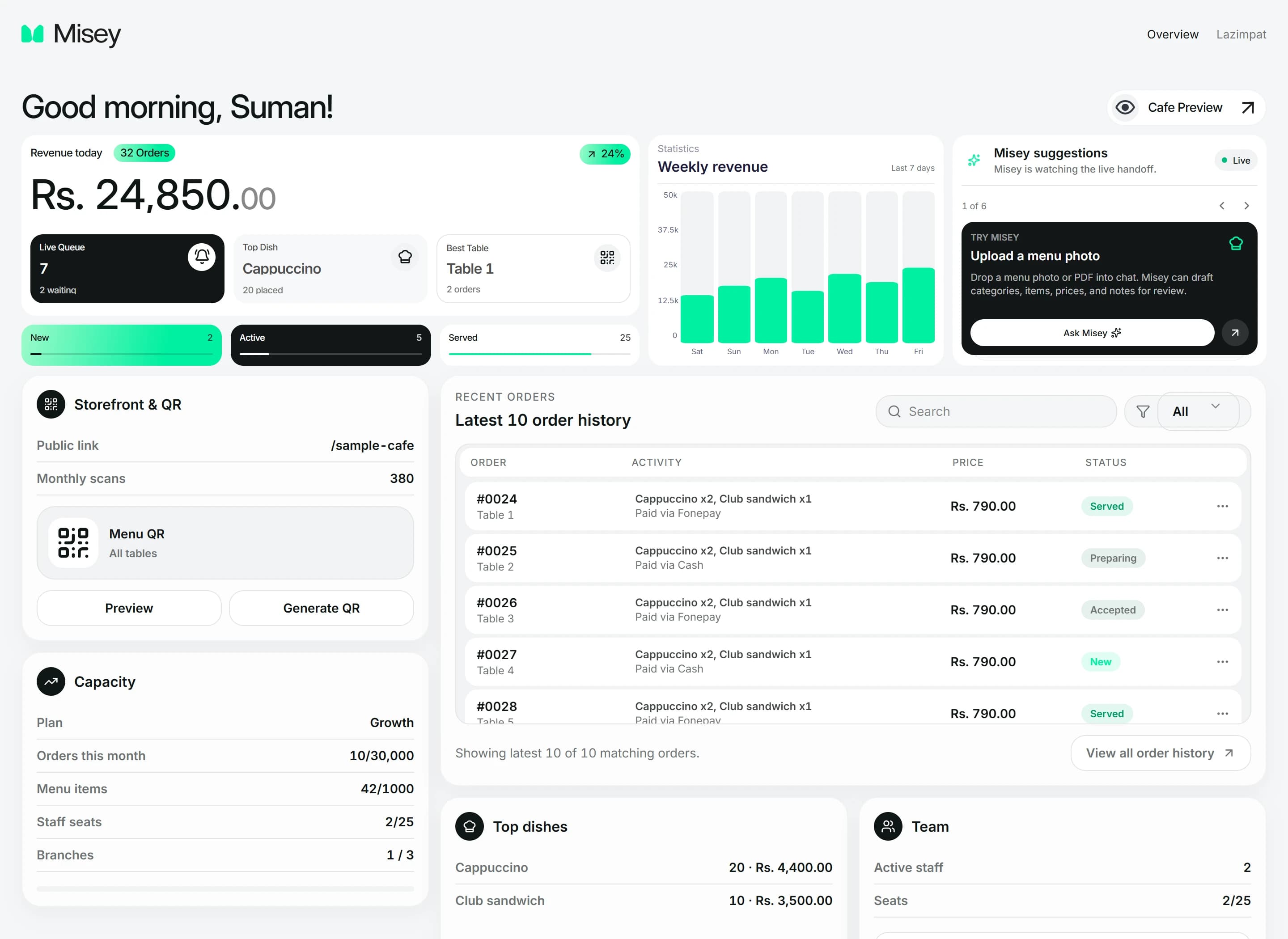Viewport: 1288px width, 939px height.
Task: Open more options for order #0028
Action: (x=1223, y=713)
